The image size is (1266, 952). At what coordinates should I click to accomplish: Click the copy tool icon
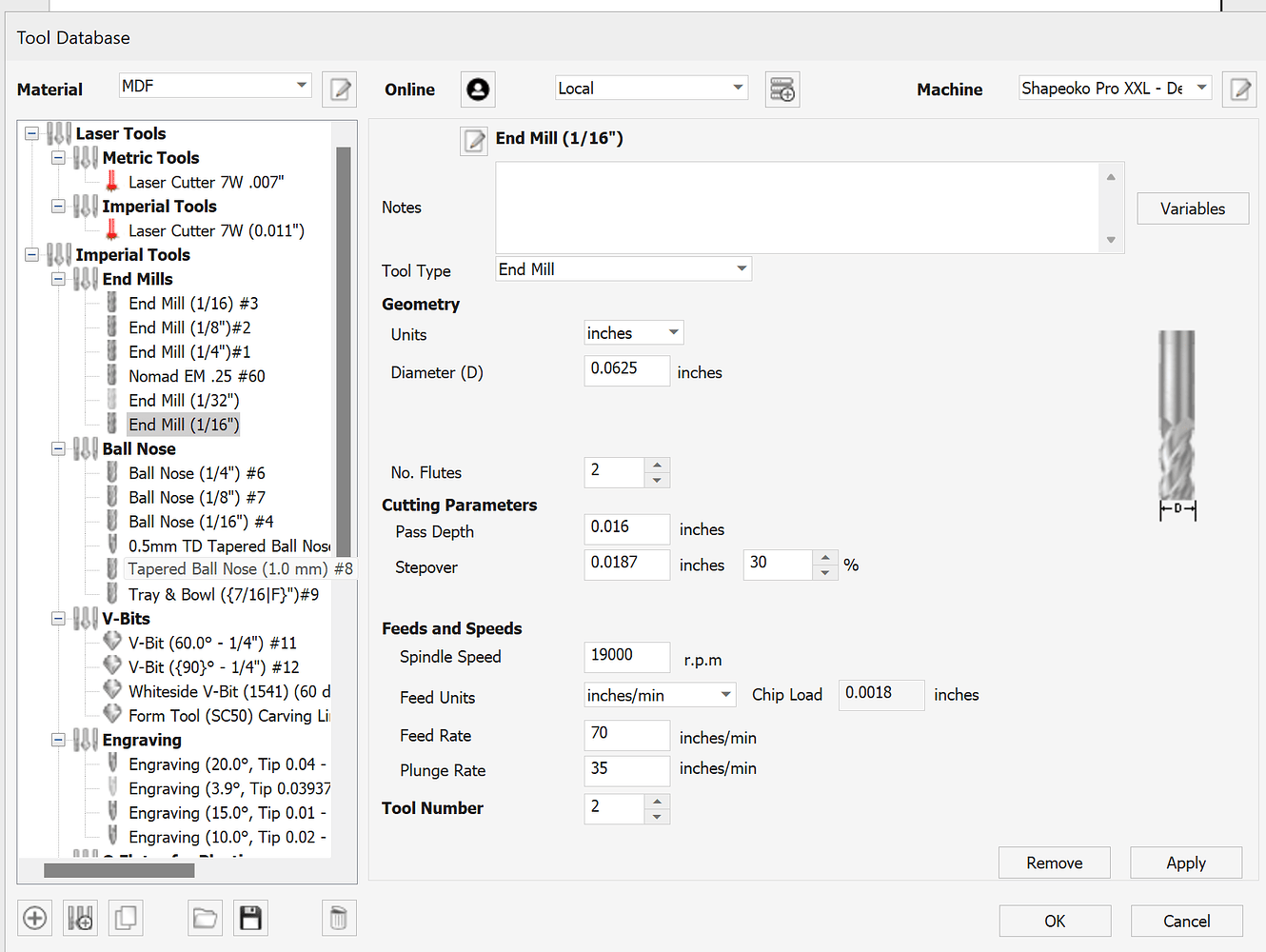point(126,918)
